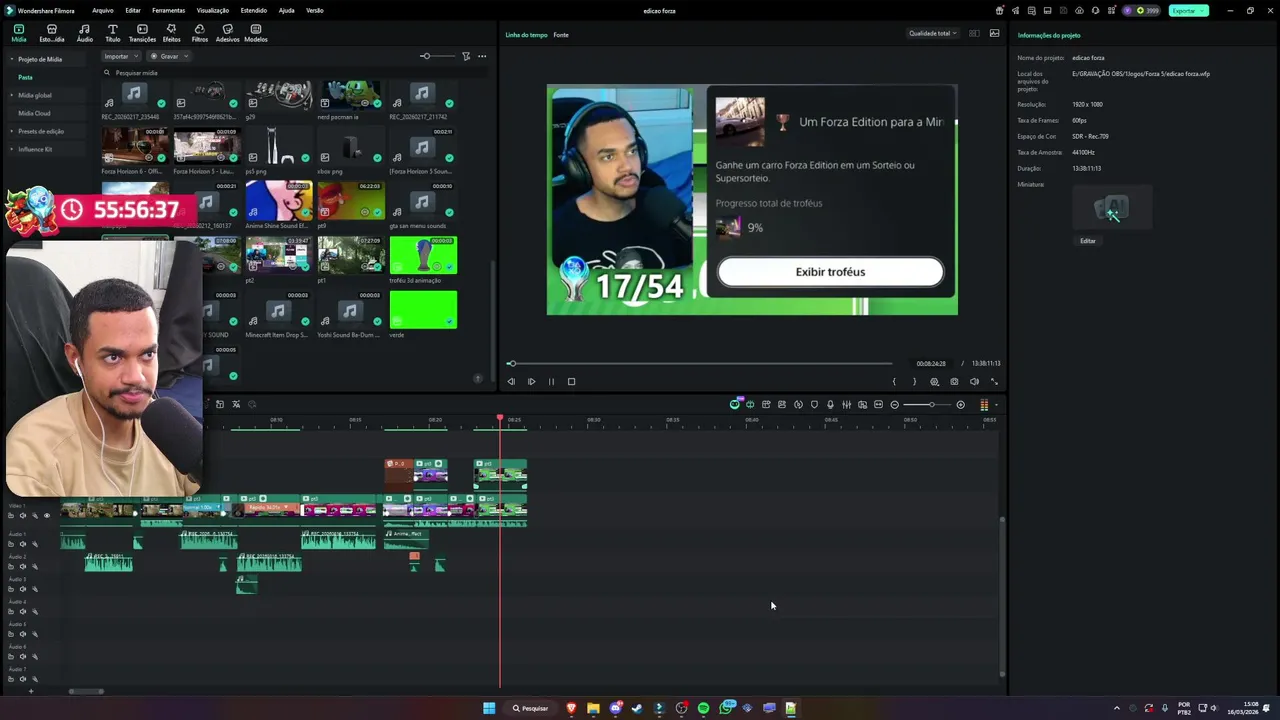Viewport: 1280px width, 720px height.
Task: Adjust the media thumbnail size slider
Action: (436, 56)
